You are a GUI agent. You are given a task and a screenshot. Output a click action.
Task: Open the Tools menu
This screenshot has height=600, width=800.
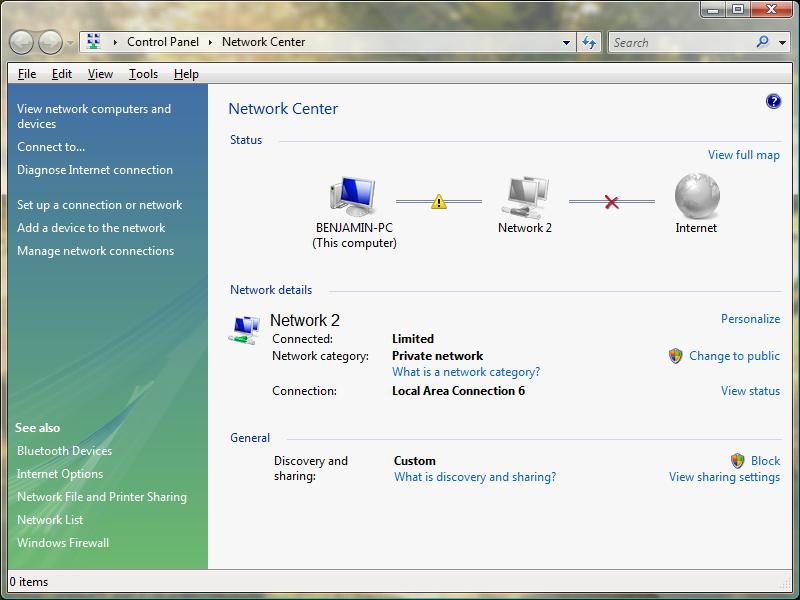143,74
